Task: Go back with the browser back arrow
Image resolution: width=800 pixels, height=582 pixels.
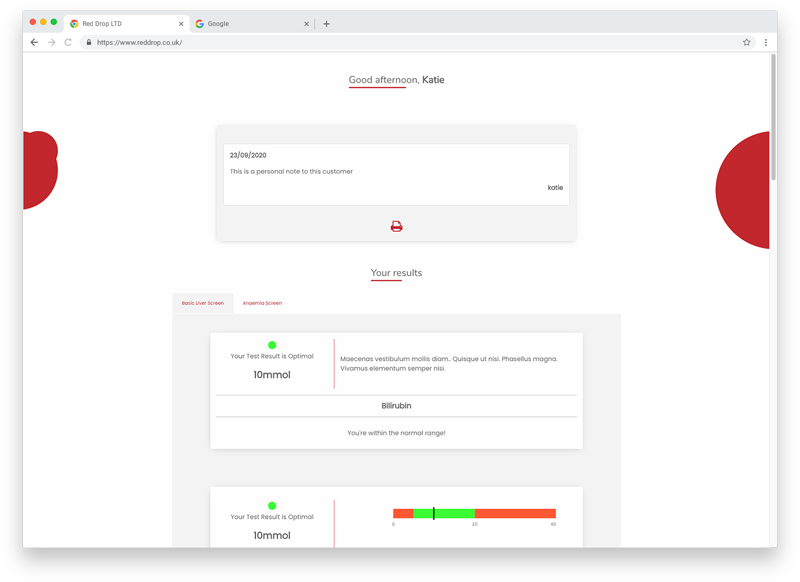Action: pyautogui.click(x=34, y=42)
